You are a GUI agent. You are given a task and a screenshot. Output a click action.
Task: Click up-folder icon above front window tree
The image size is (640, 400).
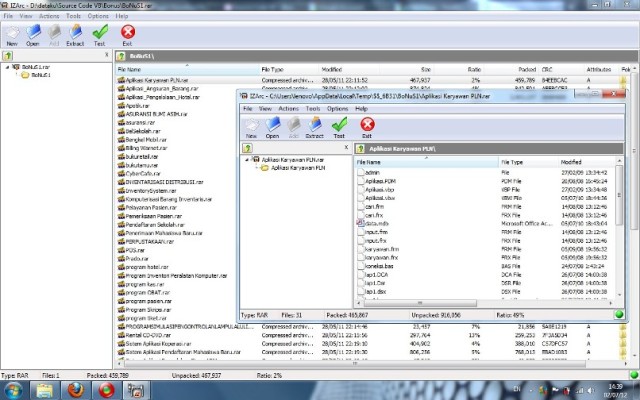[x=247, y=148]
